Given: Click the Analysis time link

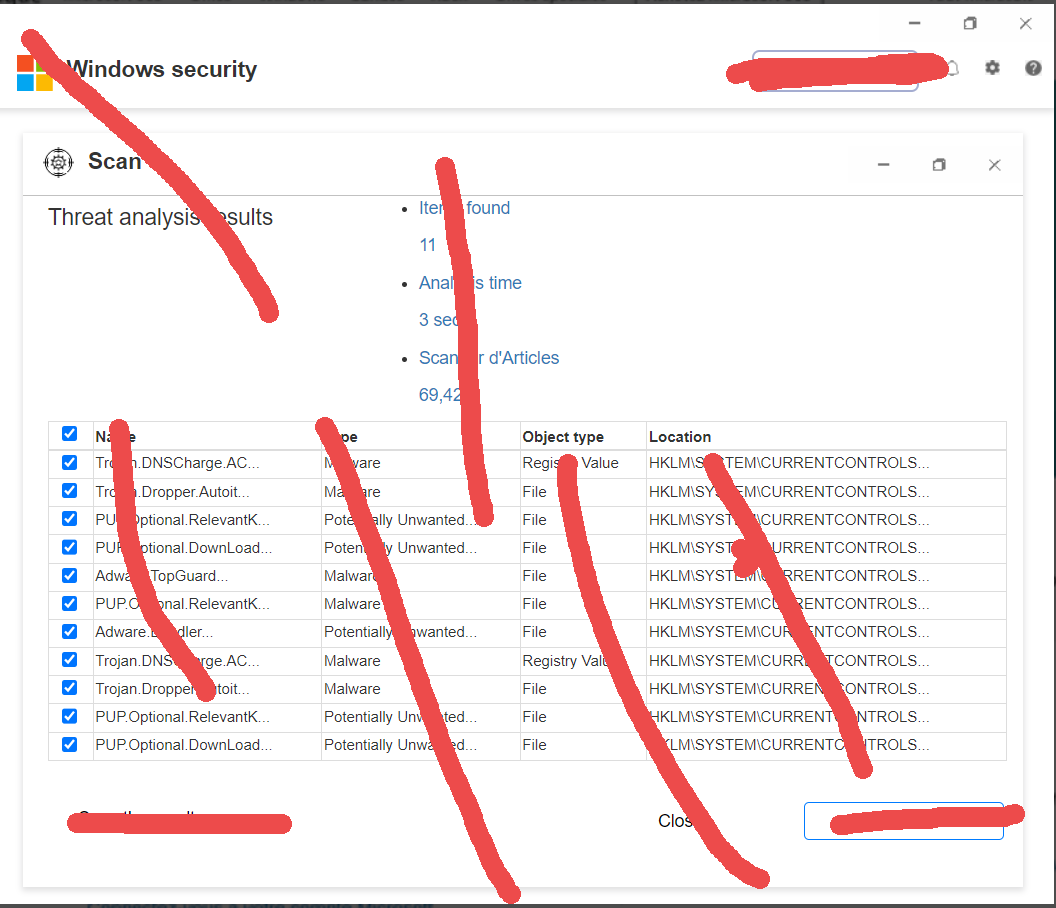Looking at the screenshot, I should click(470, 283).
